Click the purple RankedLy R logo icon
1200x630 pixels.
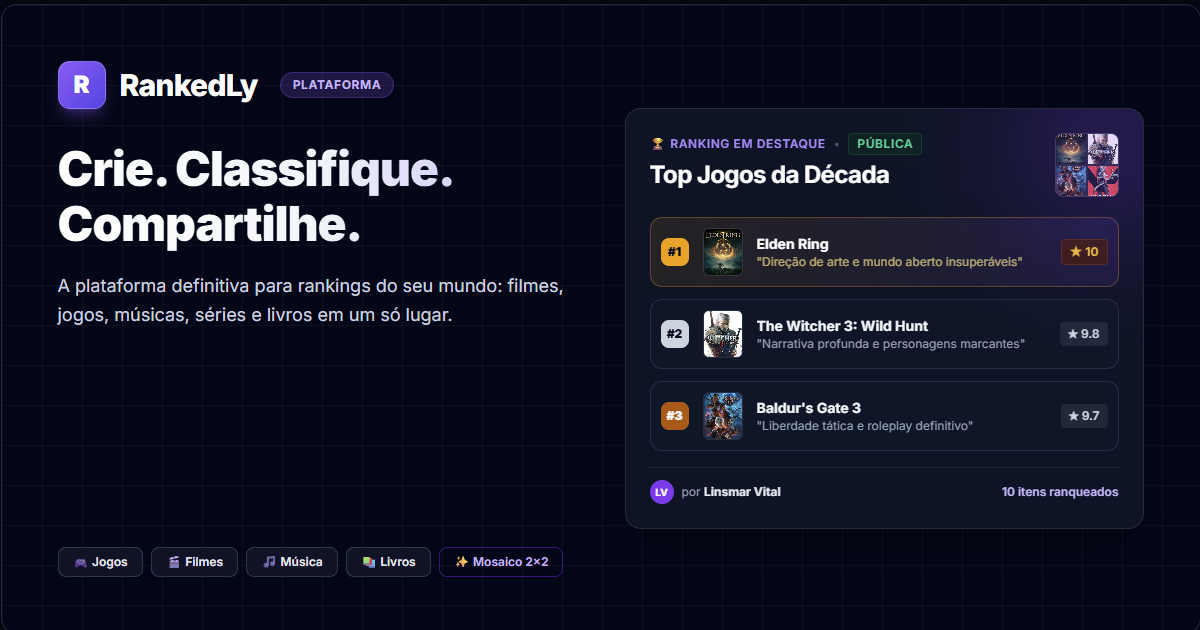[x=82, y=85]
